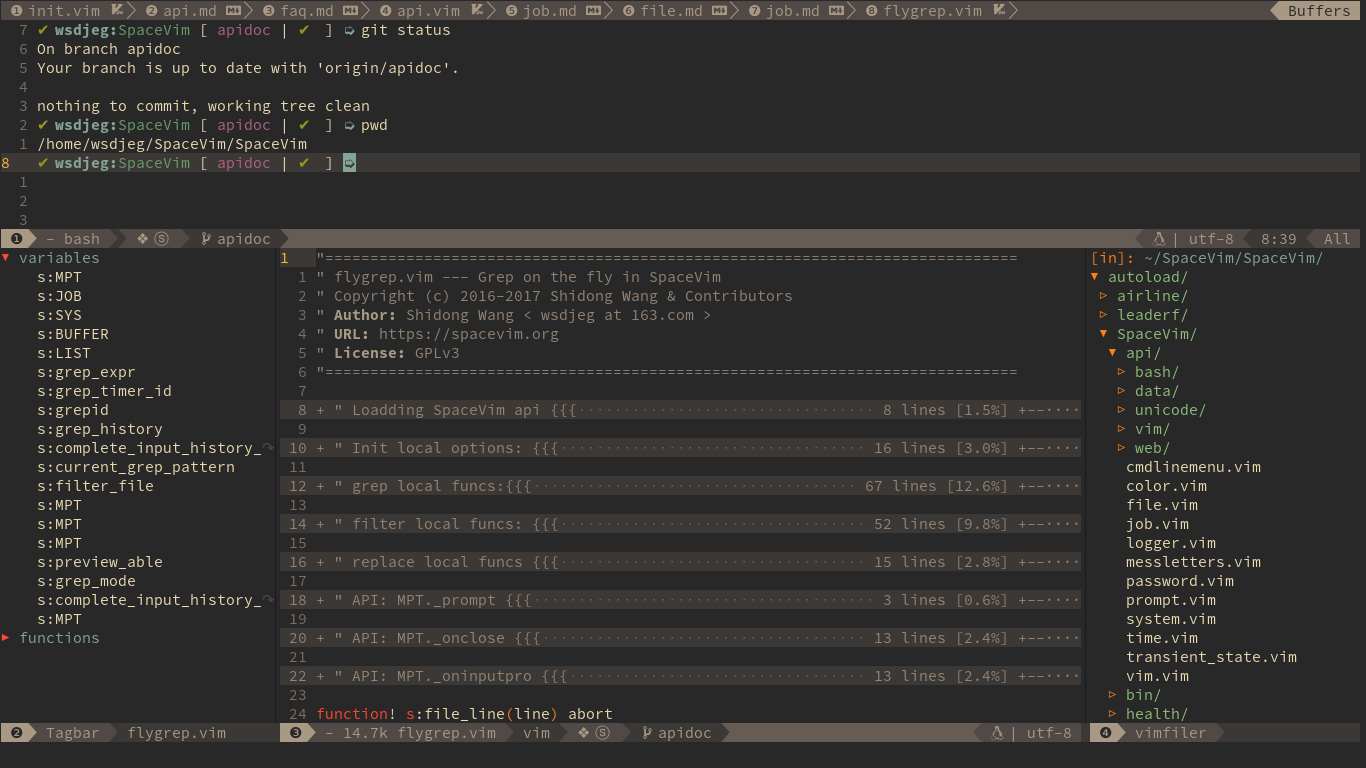The width and height of the screenshot is (1366, 768).
Task: Jump to s:preview_able in Tagbar
Action: 100,562
